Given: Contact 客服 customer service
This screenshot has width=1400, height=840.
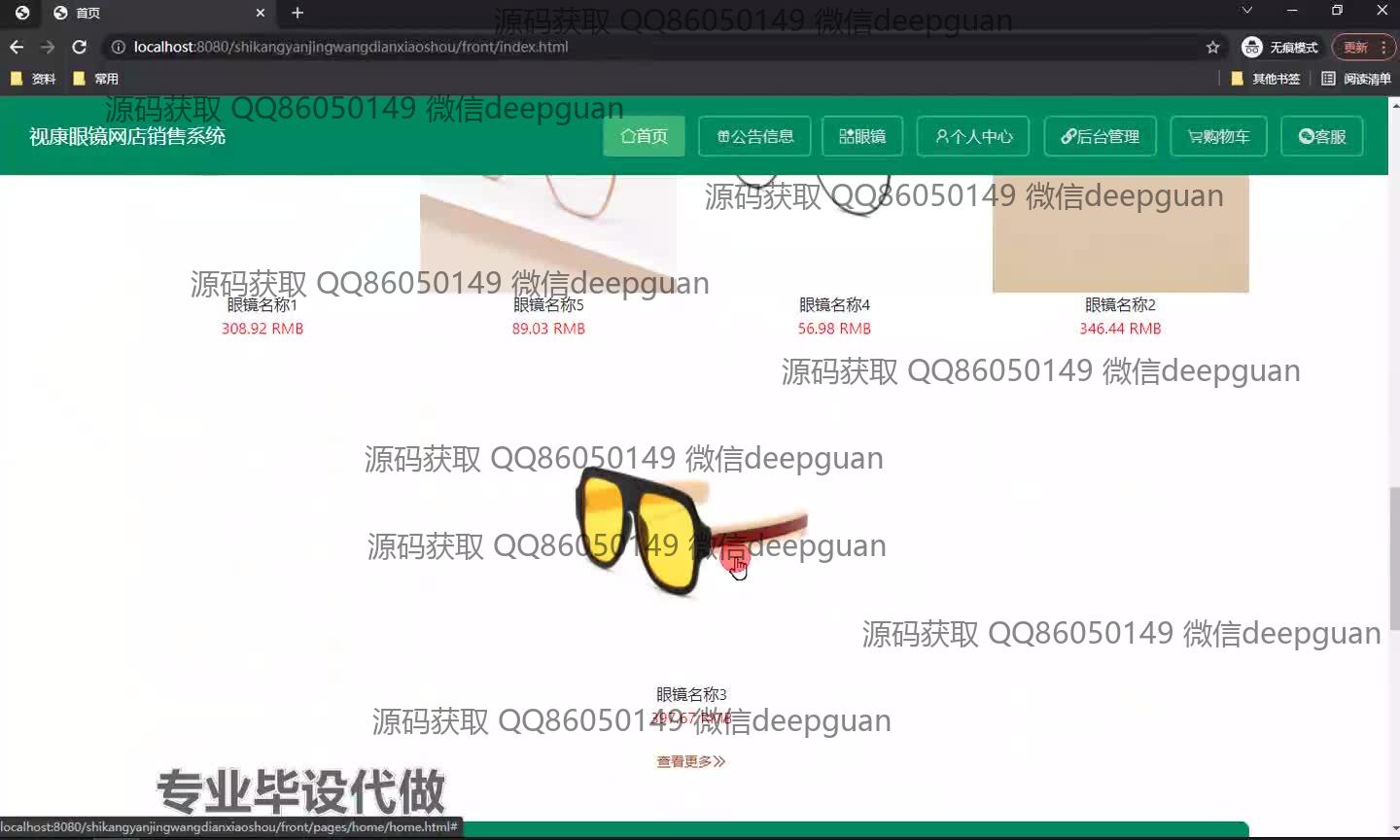Looking at the screenshot, I should [1322, 136].
